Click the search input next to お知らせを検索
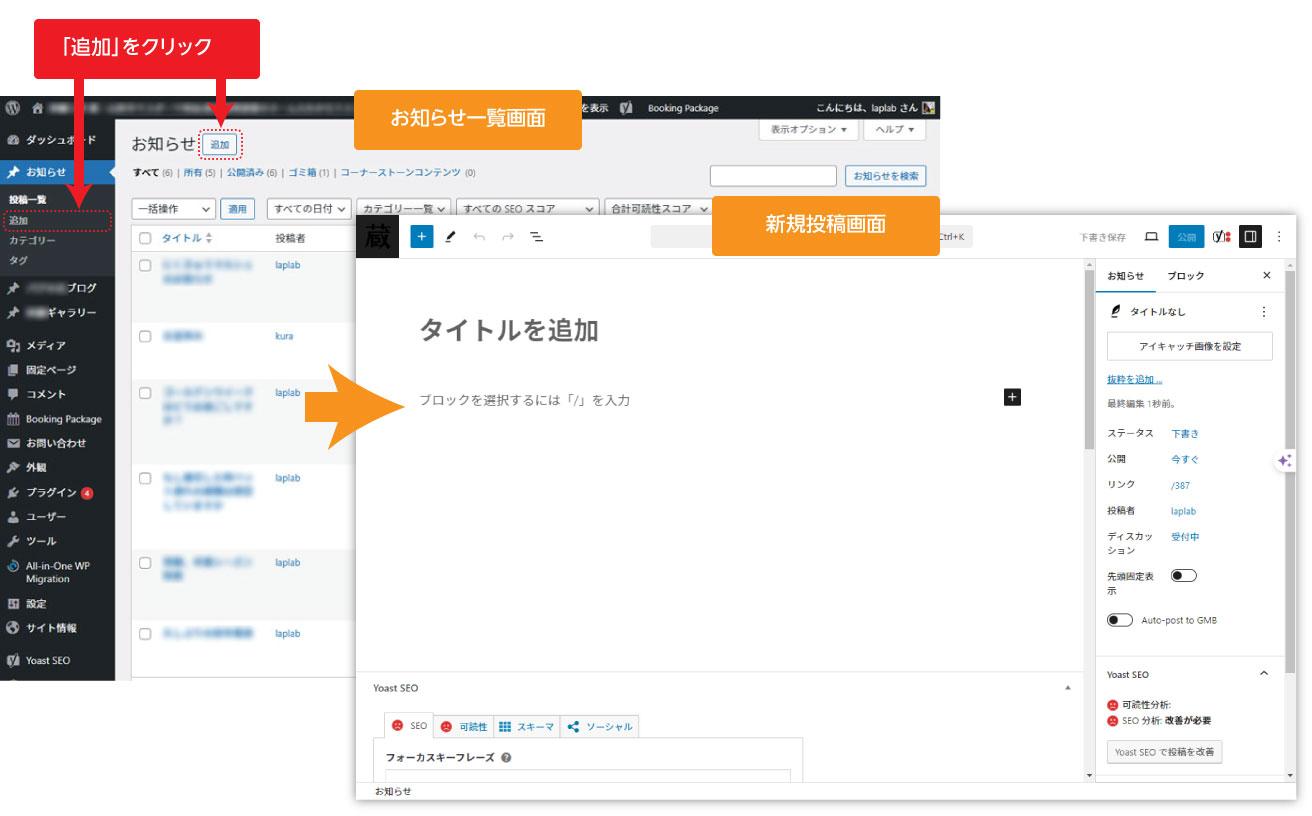The height and width of the screenshot is (816, 1312). pos(772,175)
